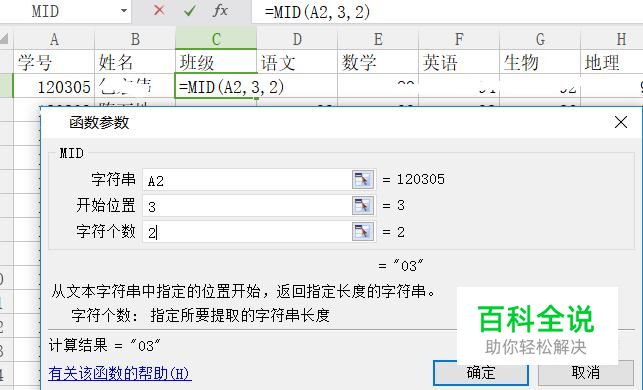
Task: Close the 函数参数 dialog
Action: (620, 122)
